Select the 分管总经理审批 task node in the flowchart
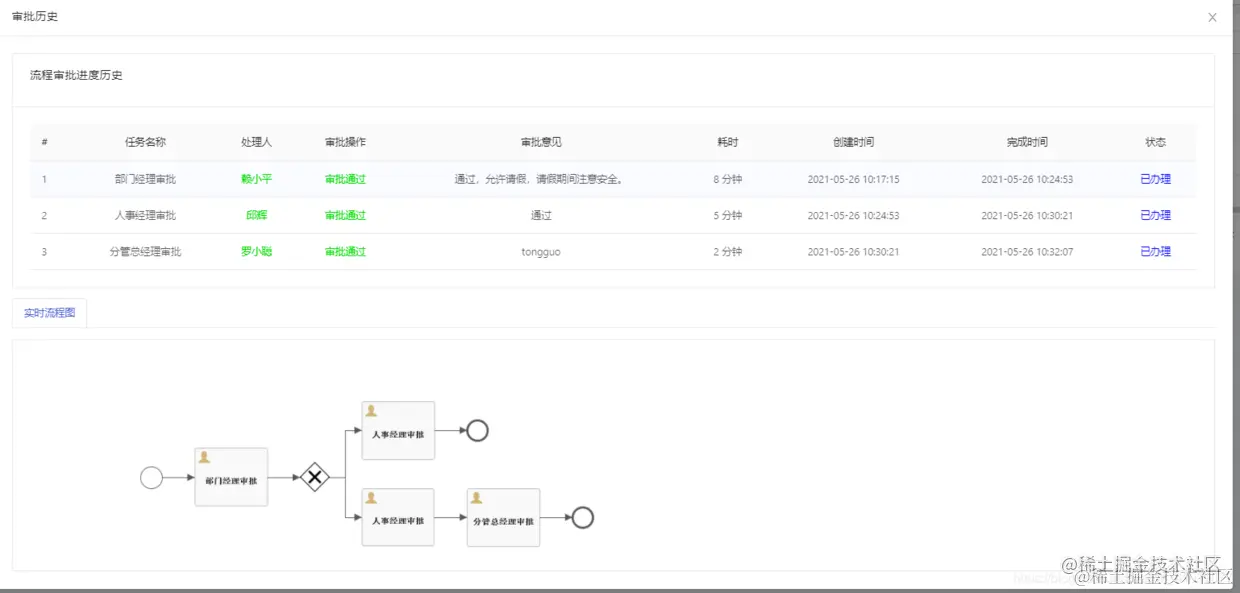Screen dimensions: 1240x593 click(x=503, y=518)
